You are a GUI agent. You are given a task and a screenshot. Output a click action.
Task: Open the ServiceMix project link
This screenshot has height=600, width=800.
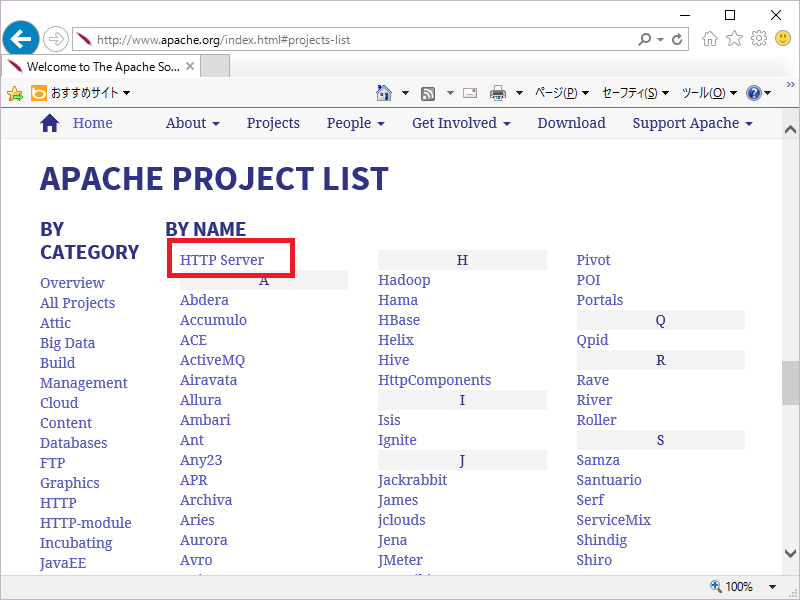[614, 520]
